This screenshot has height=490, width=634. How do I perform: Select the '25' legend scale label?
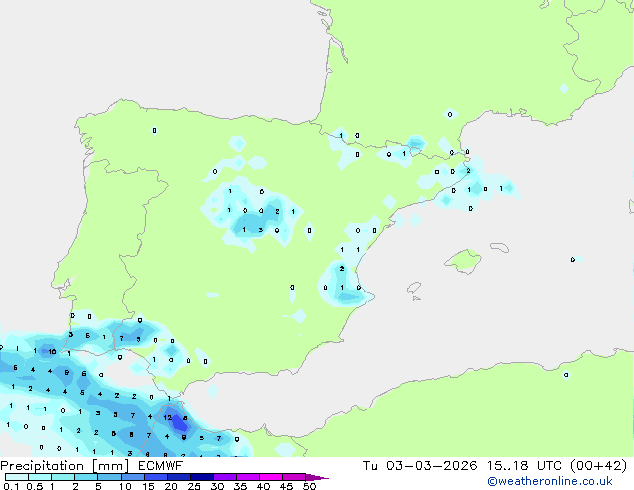(194, 486)
